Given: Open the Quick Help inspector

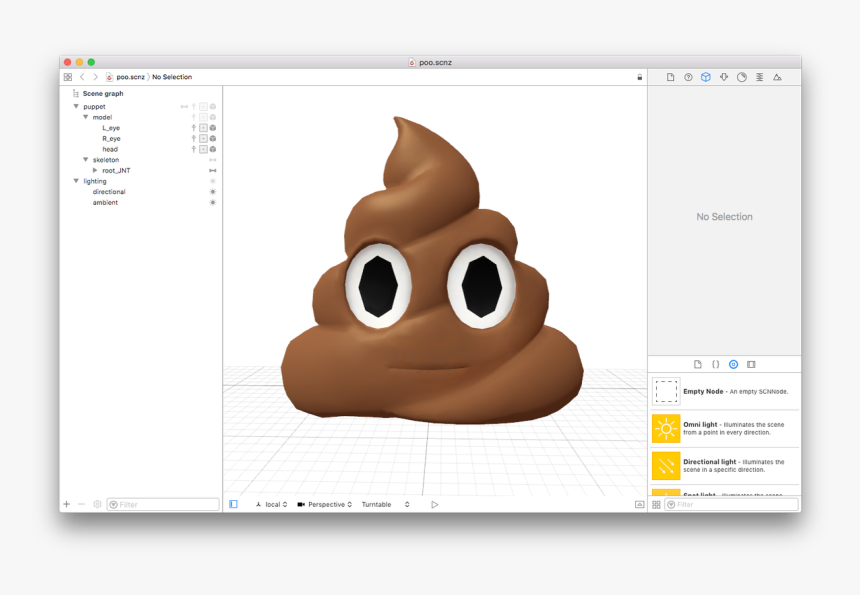Looking at the screenshot, I should tap(688, 77).
